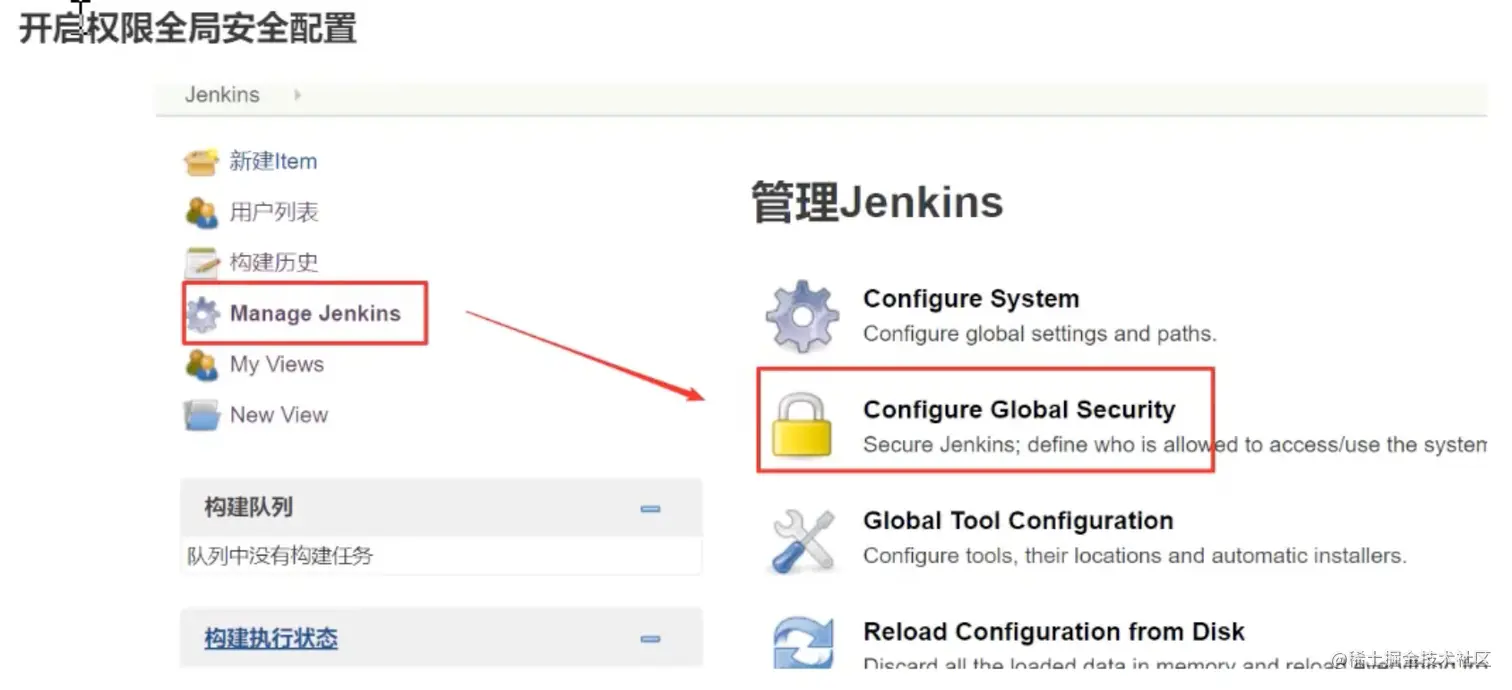Click the Reload Configuration refresh icon
1512x690 pixels.
point(803,642)
